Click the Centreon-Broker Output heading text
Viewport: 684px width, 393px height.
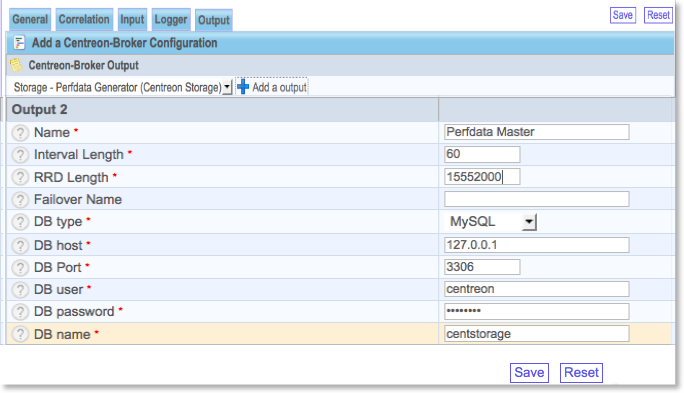[x=83, y=65]
